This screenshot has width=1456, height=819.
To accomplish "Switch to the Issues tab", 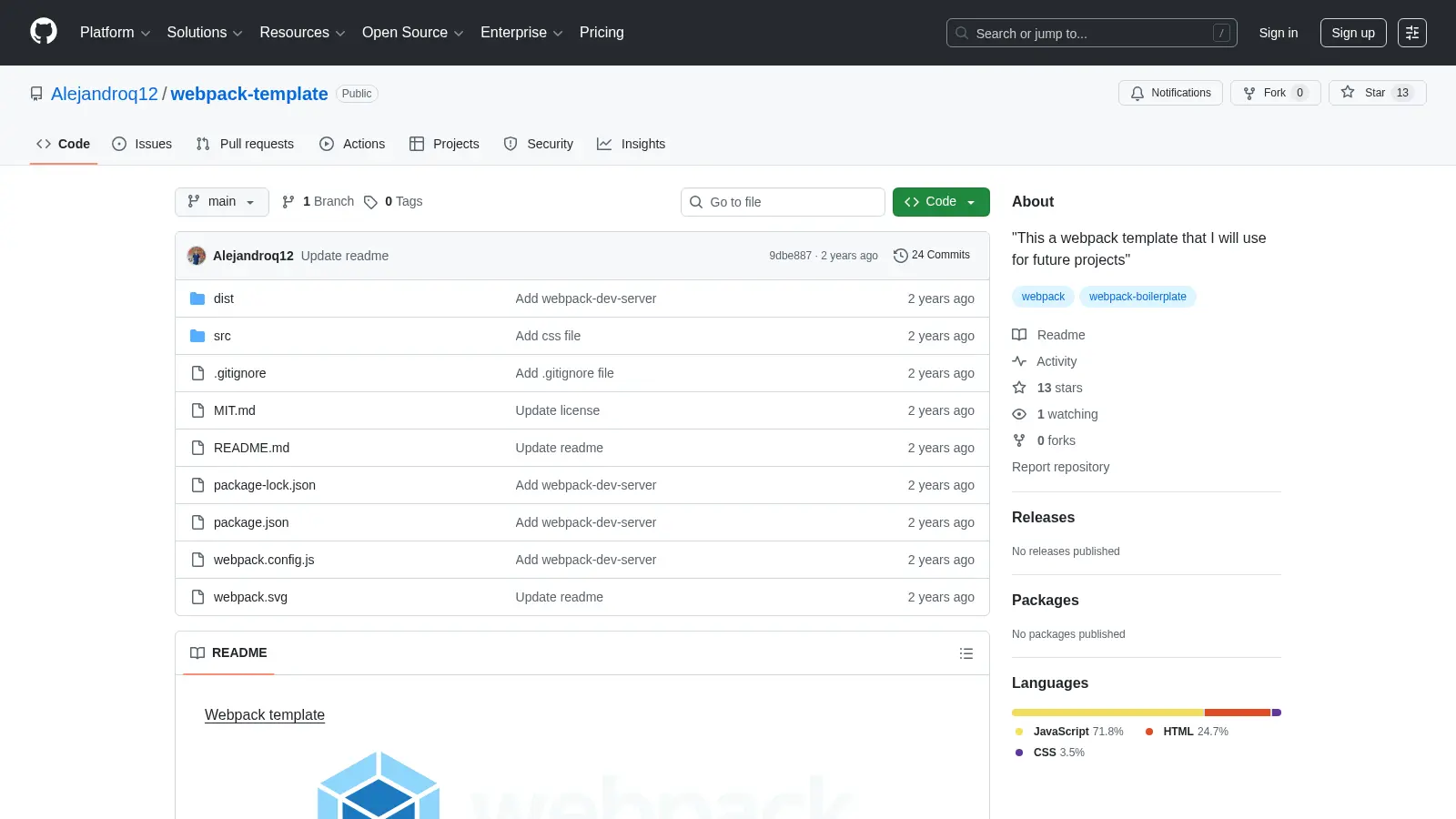I will click(x=142, y=144).
